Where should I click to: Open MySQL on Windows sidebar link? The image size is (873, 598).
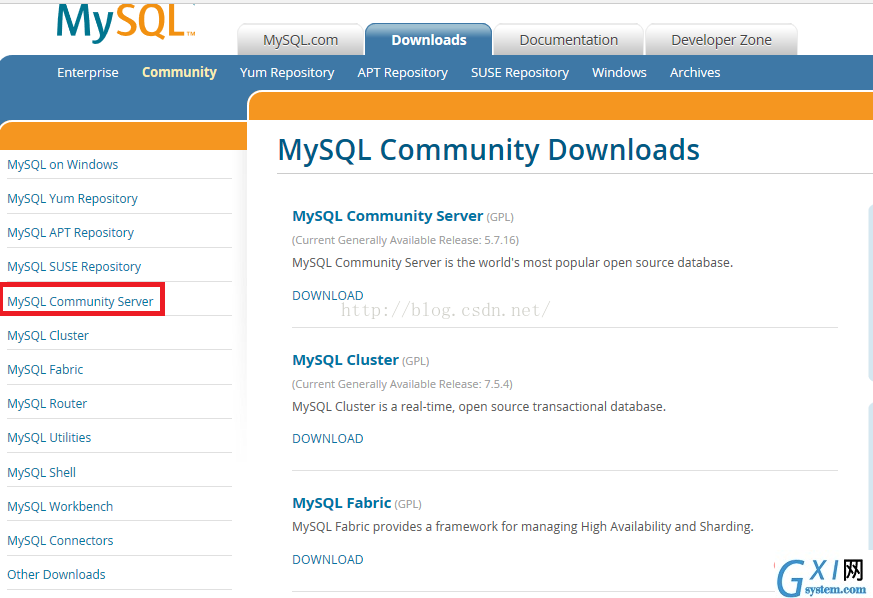[x=62, y=165]
